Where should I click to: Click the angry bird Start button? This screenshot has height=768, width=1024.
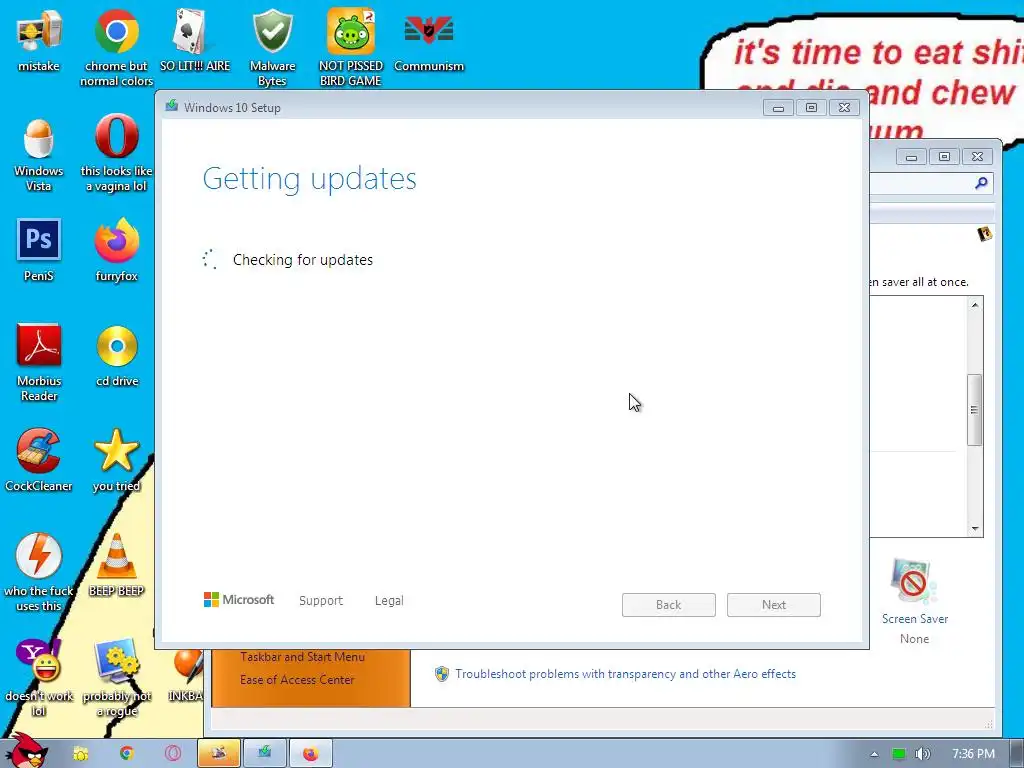coord(27,751)
